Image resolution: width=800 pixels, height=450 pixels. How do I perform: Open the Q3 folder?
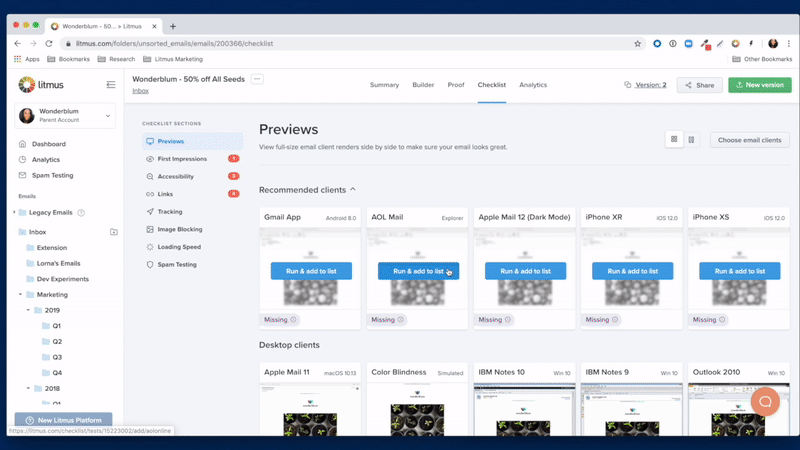pos(57,357)
